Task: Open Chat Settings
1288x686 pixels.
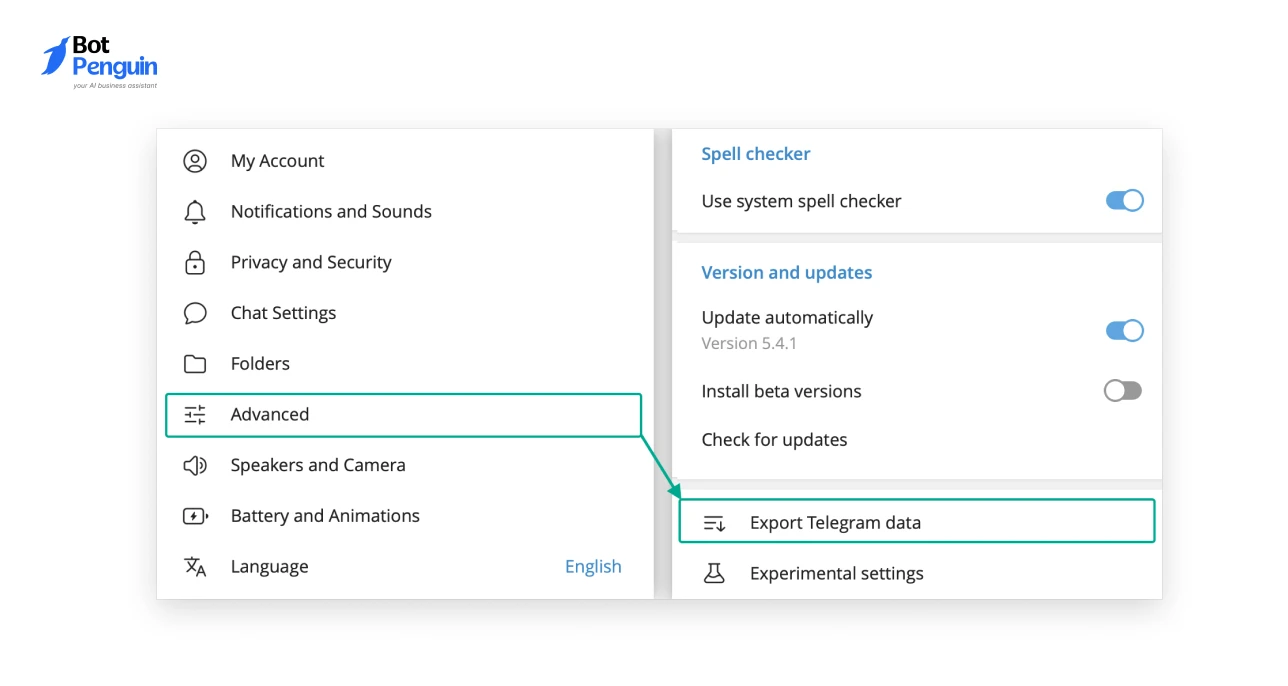Action: point(405,313)
